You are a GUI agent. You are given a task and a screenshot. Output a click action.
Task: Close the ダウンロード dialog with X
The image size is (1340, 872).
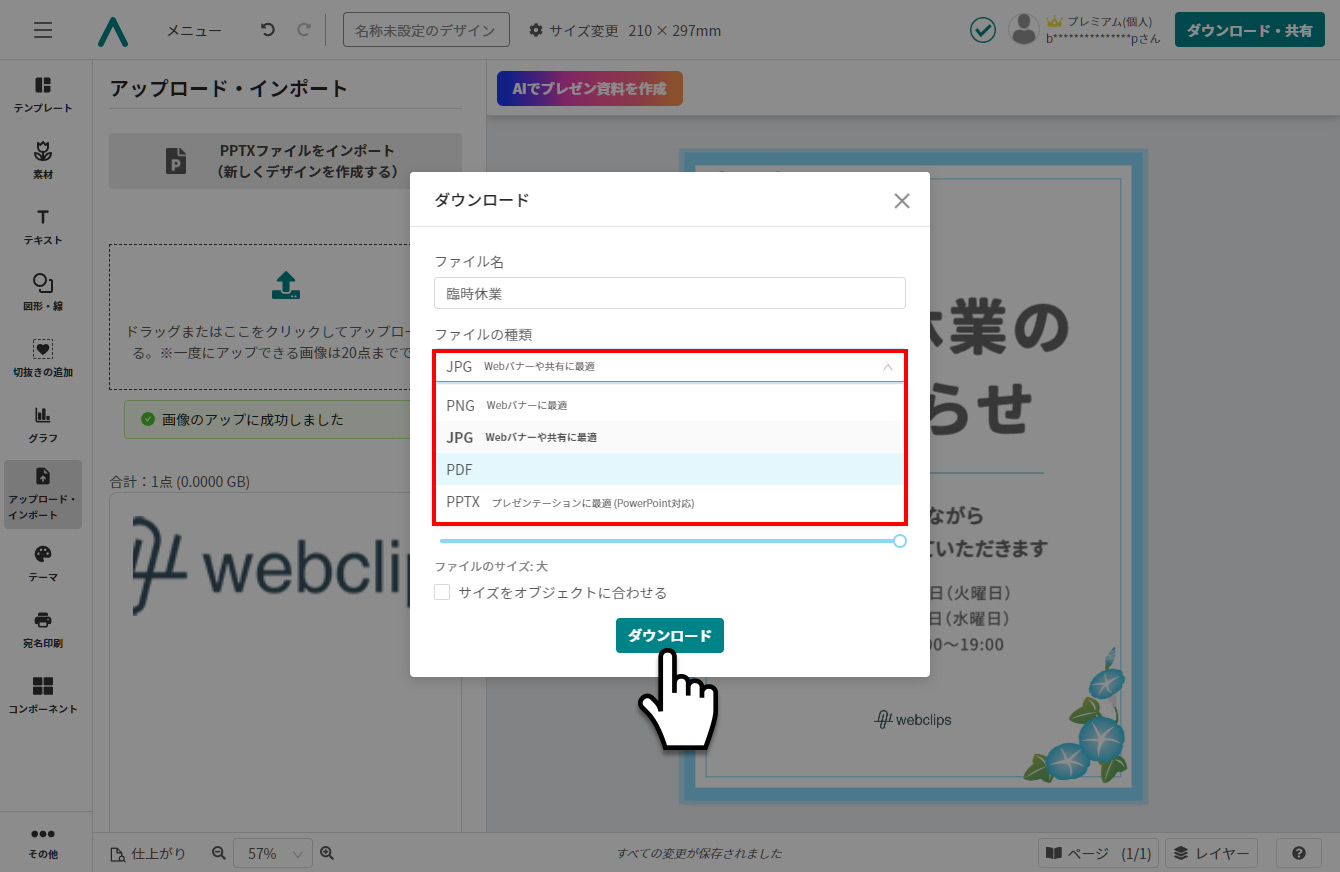[901, 200]
